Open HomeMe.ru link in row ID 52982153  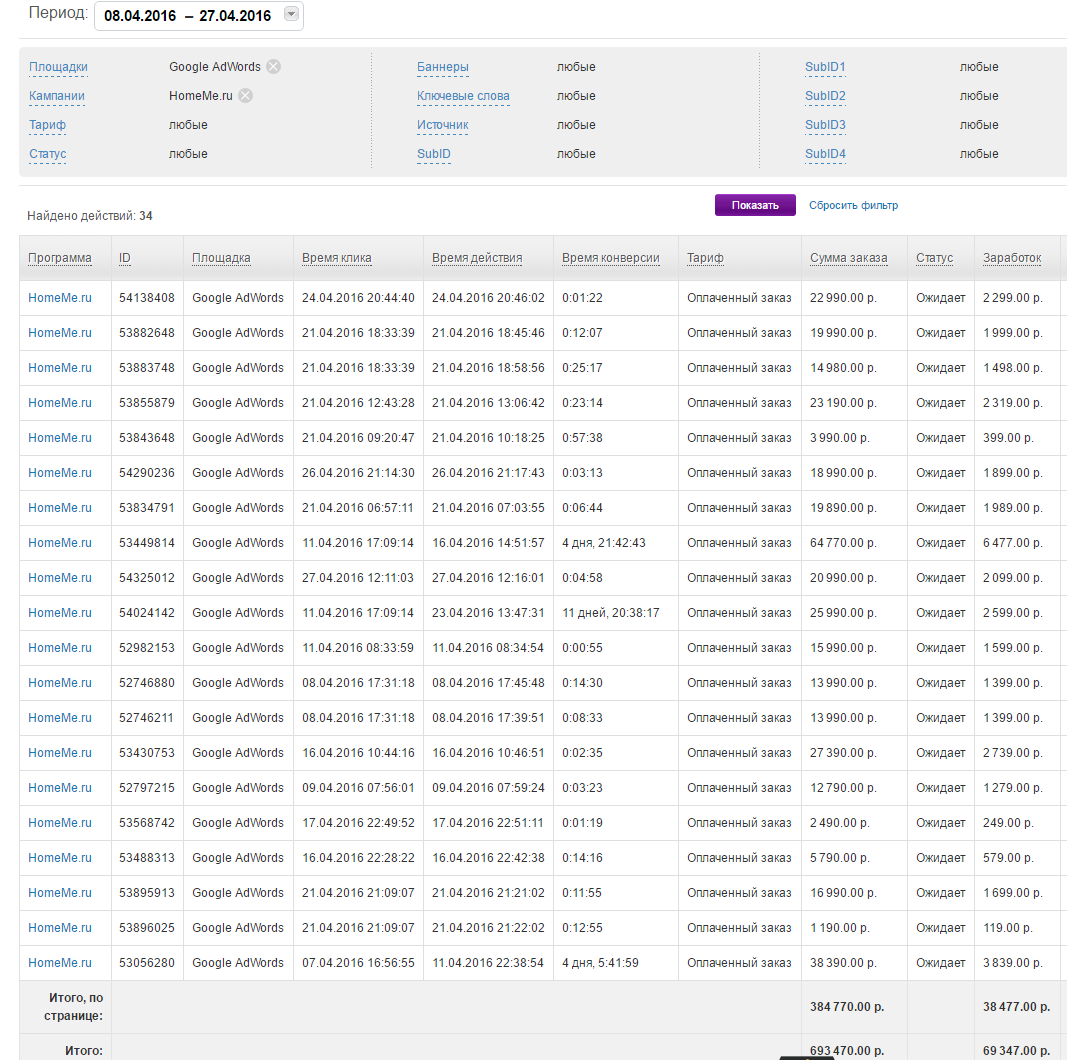(x=60, y=648)
